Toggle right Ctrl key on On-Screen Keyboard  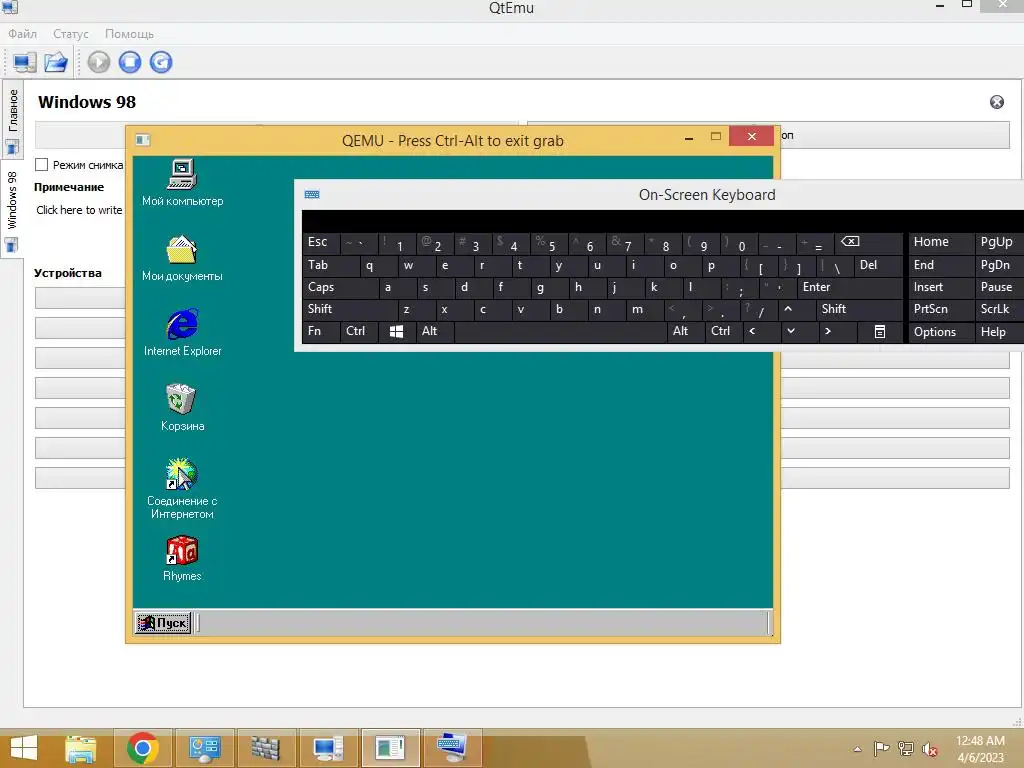click(x=723, y=332)
